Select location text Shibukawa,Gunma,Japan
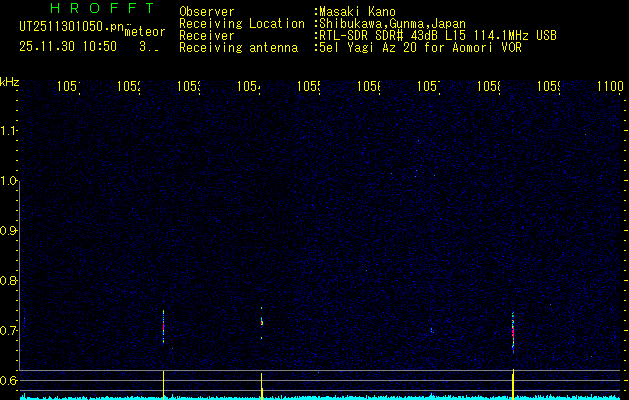Image resolution: width=629 pixels, height=400 pixels. [x=392, y=24]
